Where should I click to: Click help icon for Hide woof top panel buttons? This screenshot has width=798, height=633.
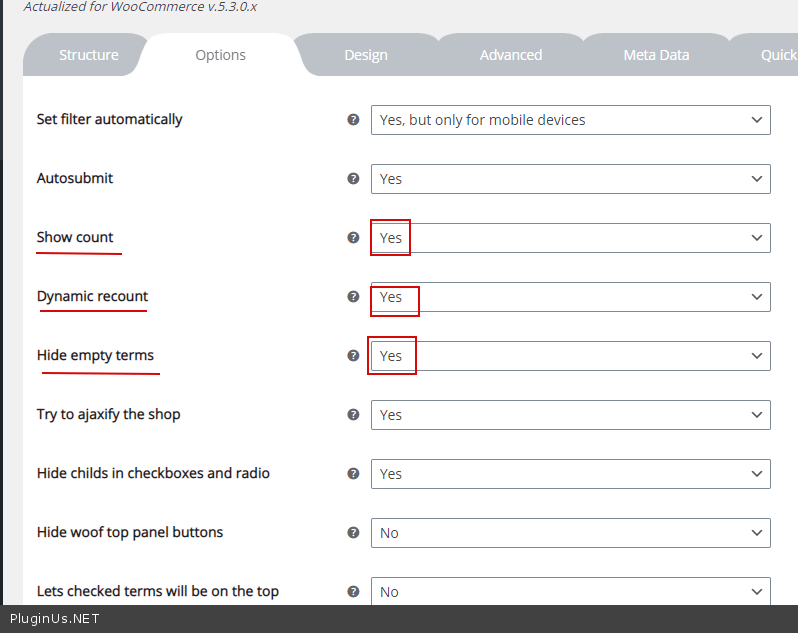click(x=353, y=532)
